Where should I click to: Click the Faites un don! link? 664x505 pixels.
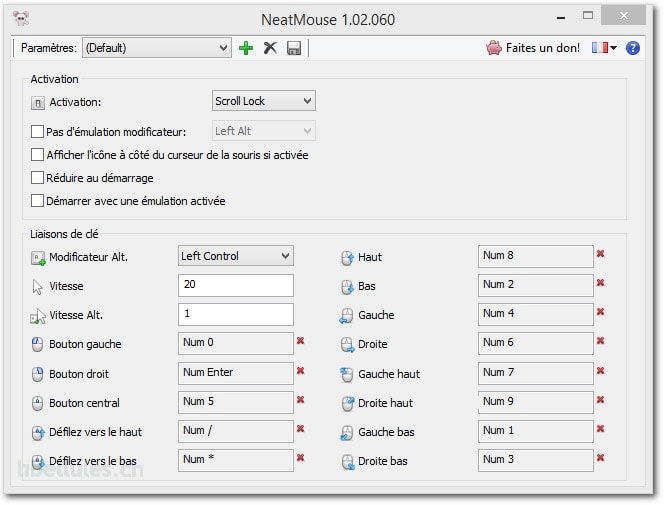click(x=542, y=48)
